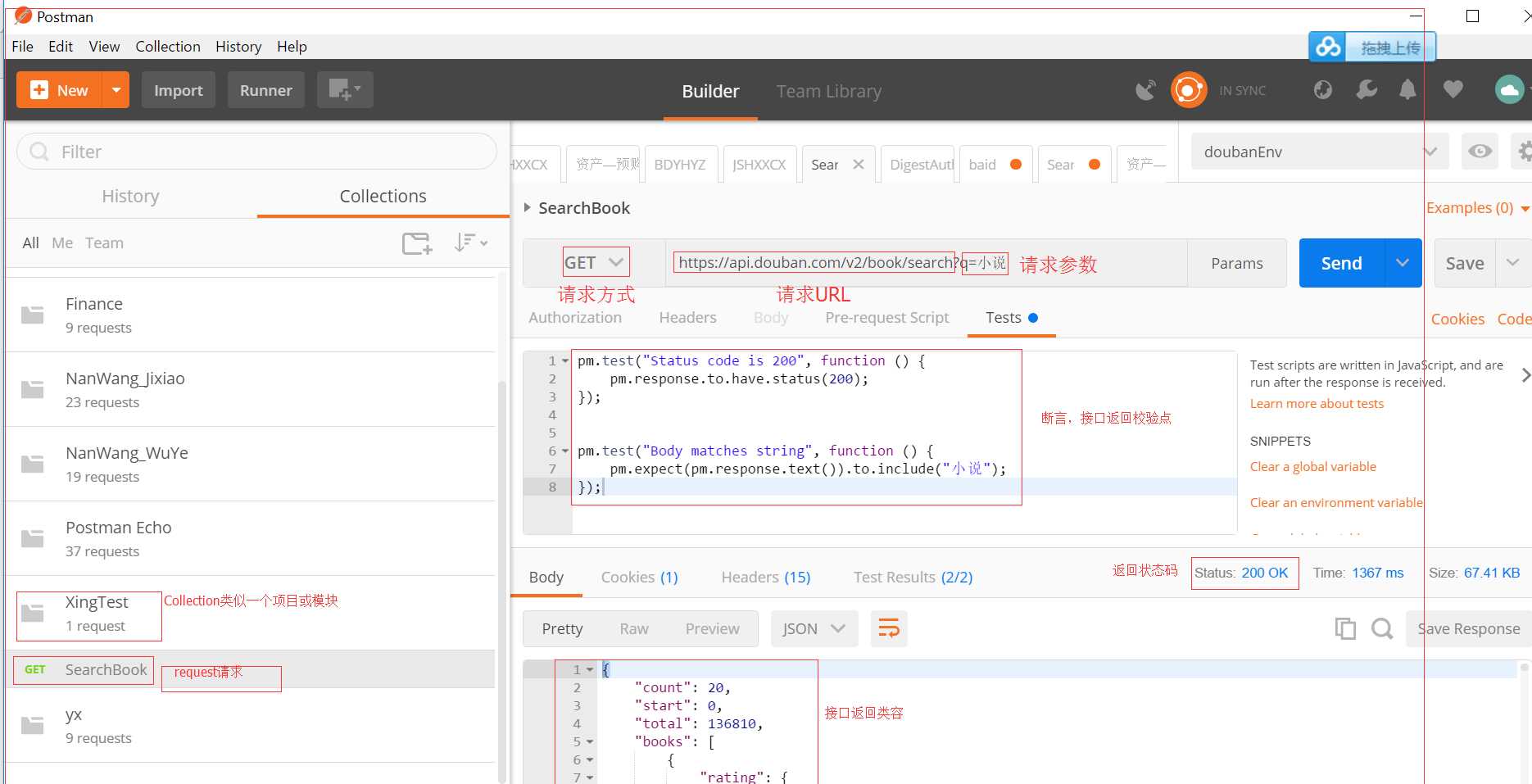Expand the SearchBook request description triangle
This screenshot has width=1532, height=784.
(527, 207)
